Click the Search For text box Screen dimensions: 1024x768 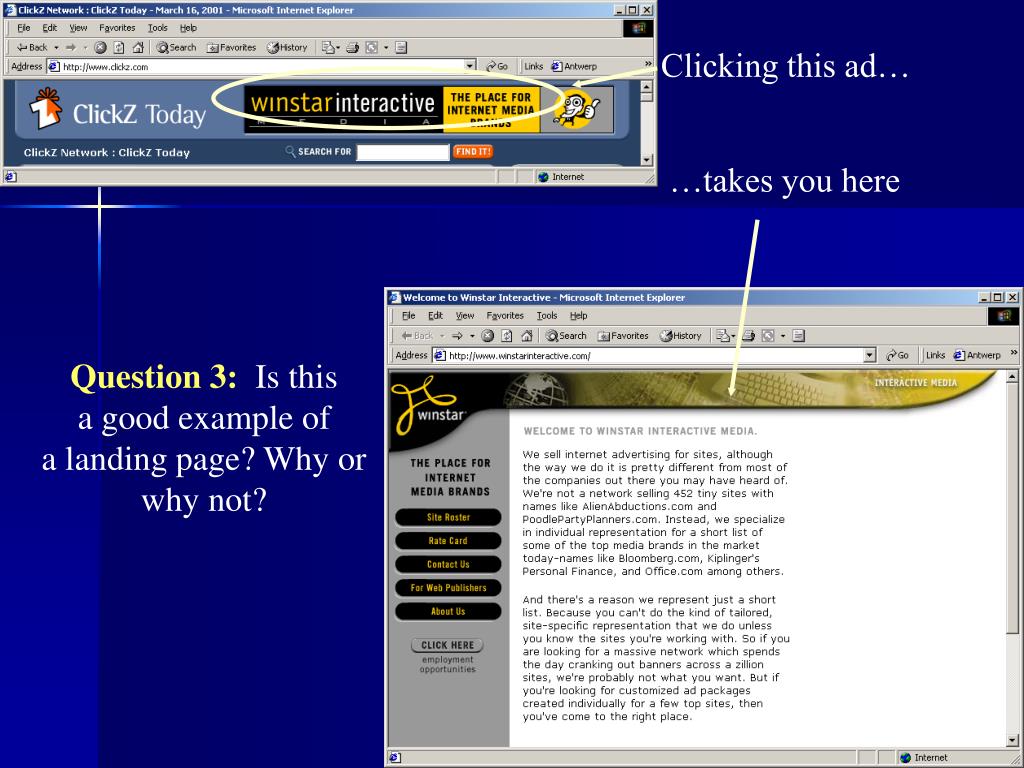coord(402,152)
